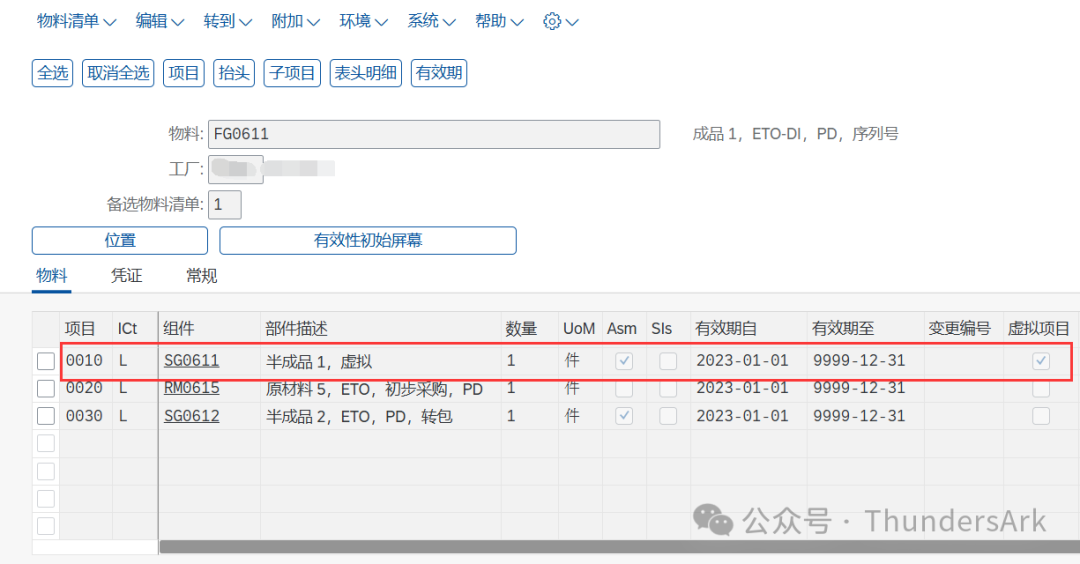Switch to the 凭证 tab
This screenshot has height=564, width=1080.
pyautogui.click(x=127, y=276)
